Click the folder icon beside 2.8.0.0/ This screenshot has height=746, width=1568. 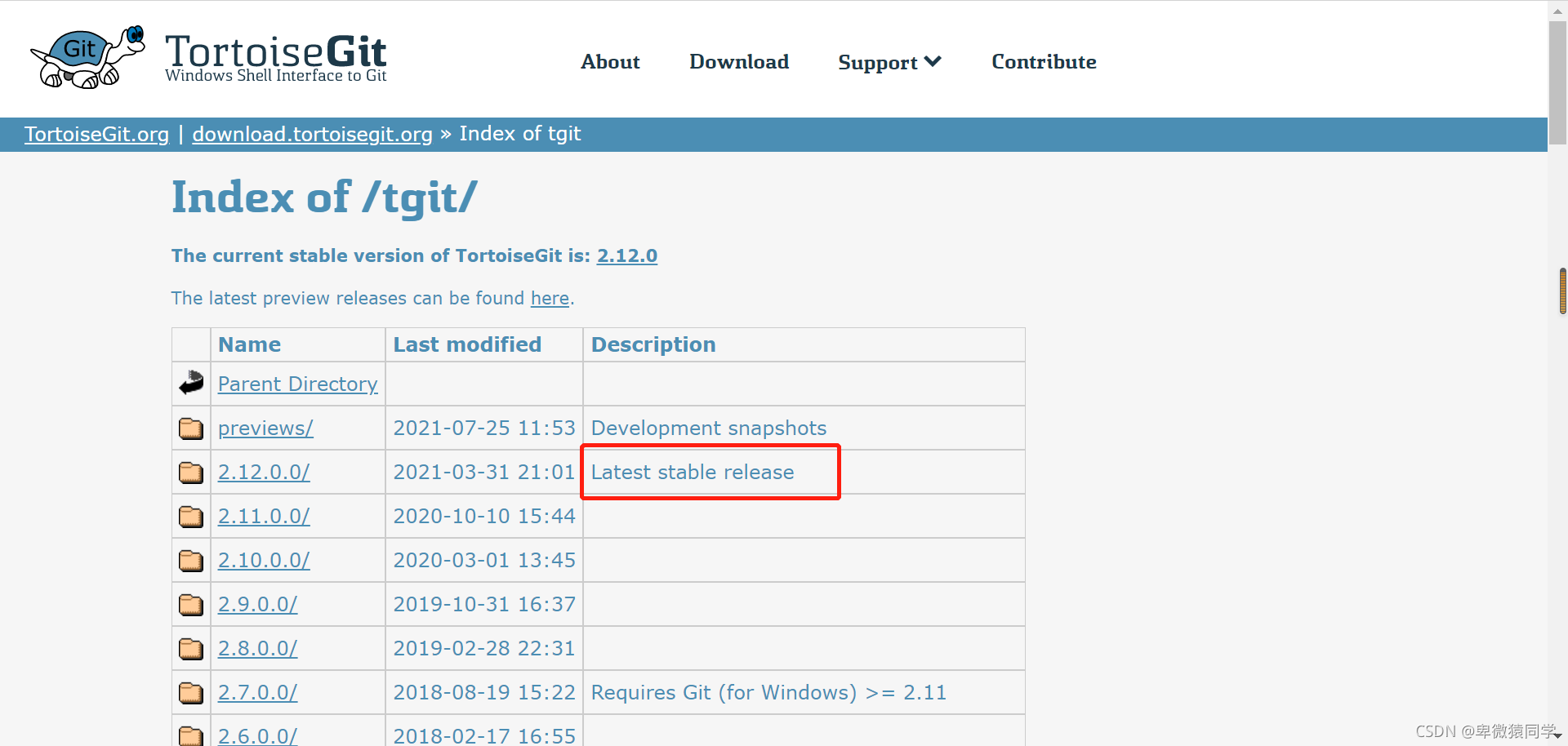pyautogui.click(x=191, y=648)
